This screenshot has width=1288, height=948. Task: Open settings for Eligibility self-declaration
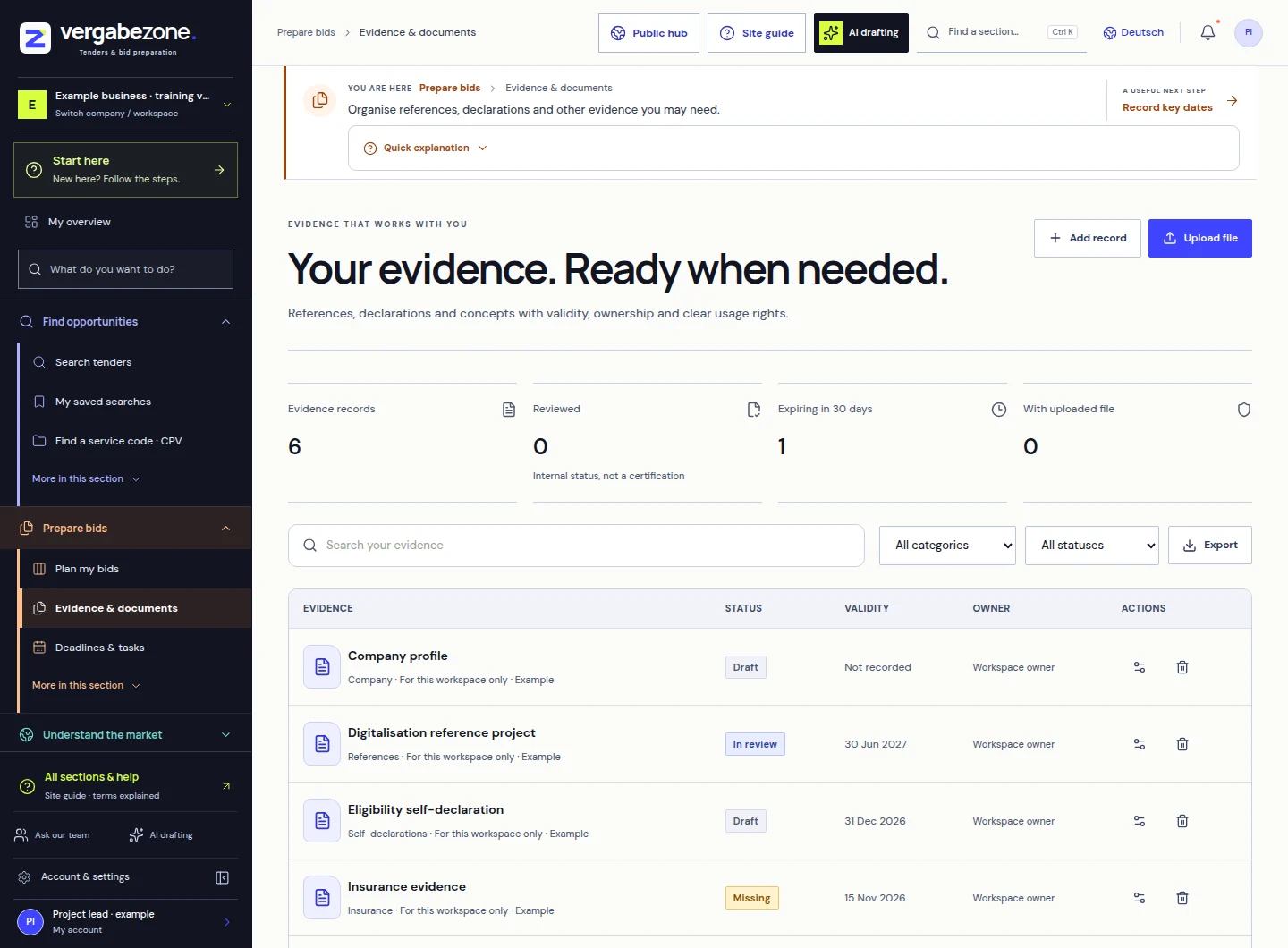pyautogui.click(x=1140, y=821)
